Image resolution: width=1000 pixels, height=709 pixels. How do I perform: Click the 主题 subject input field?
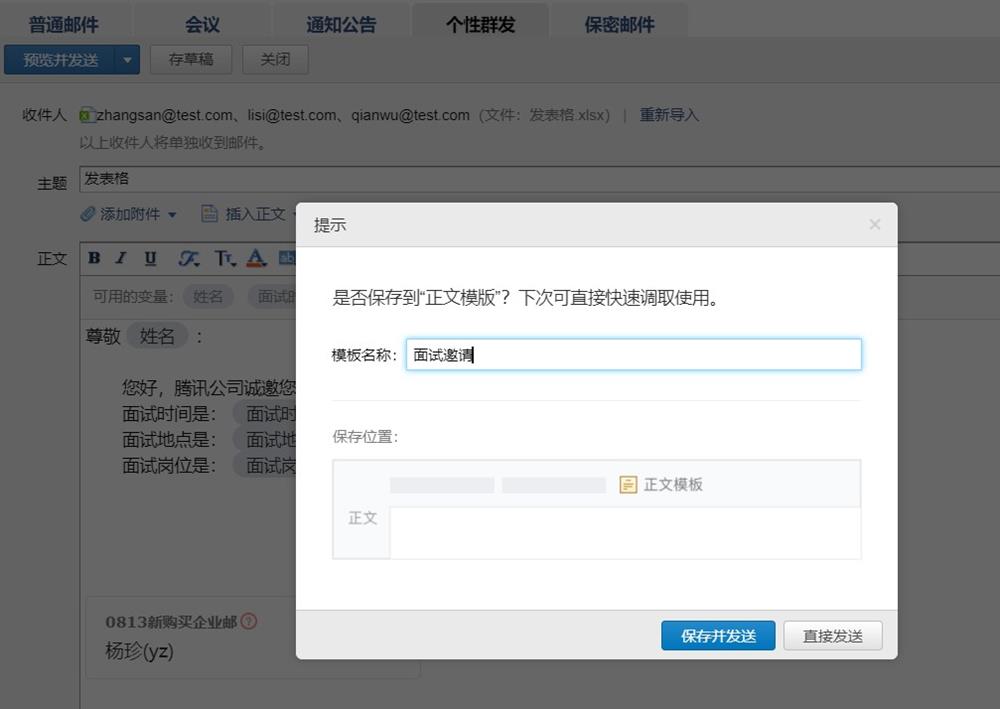[x=540, y=179]
